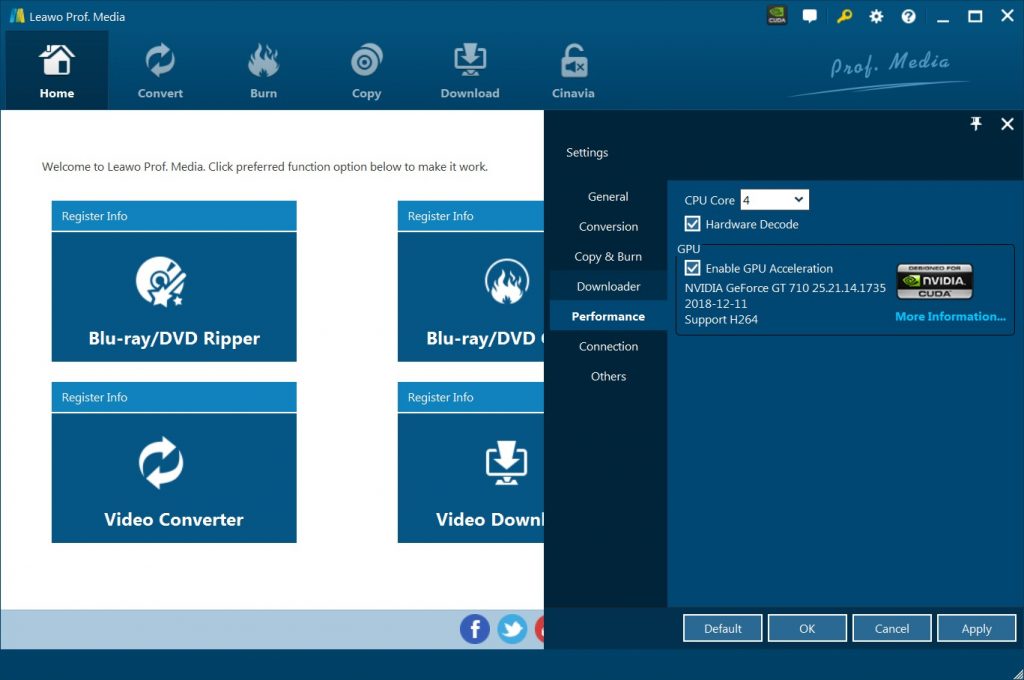Share via the Twitter icon

(x=512, y=629)
